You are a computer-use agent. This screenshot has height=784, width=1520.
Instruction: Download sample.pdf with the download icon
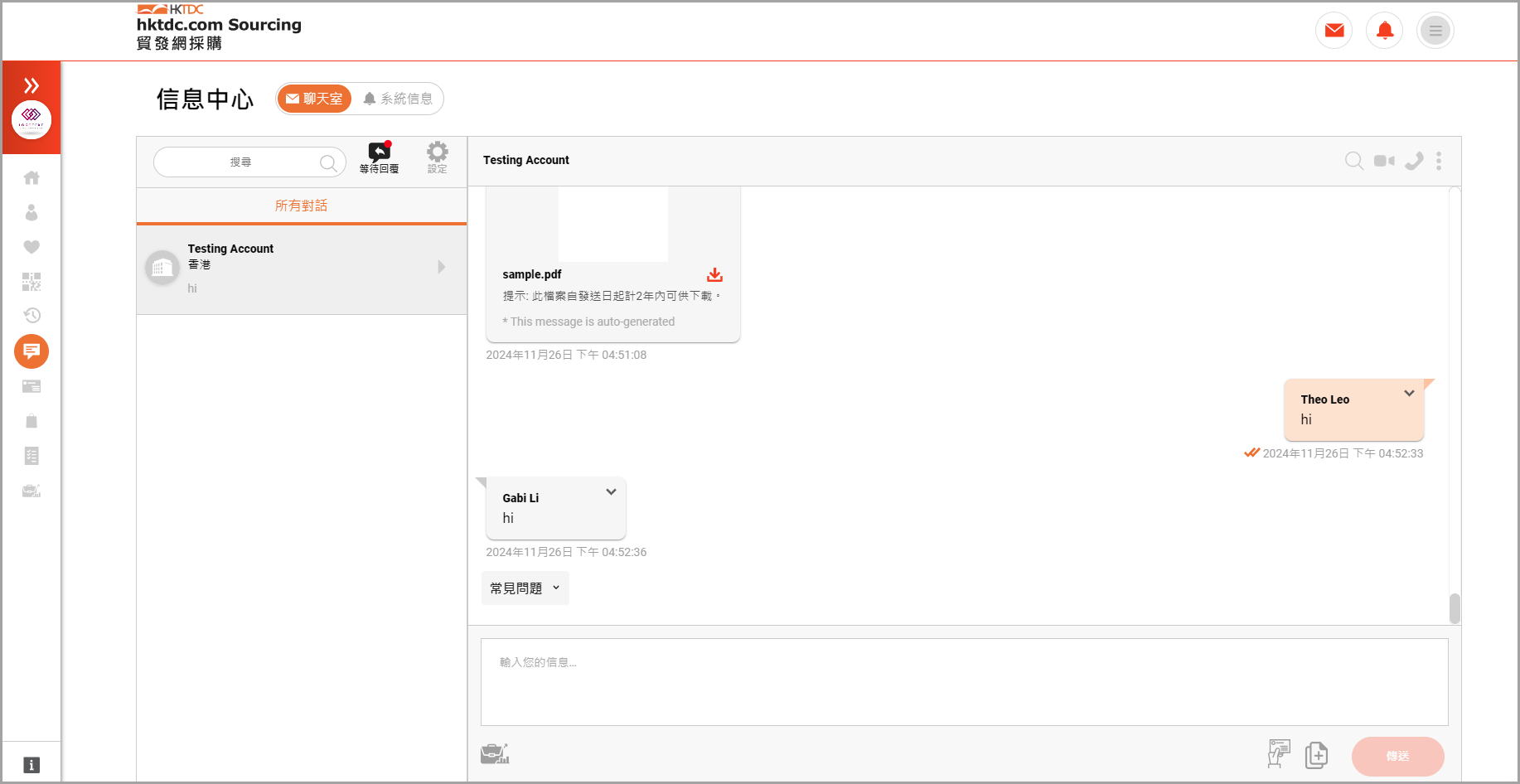click(x=714, y=274)
